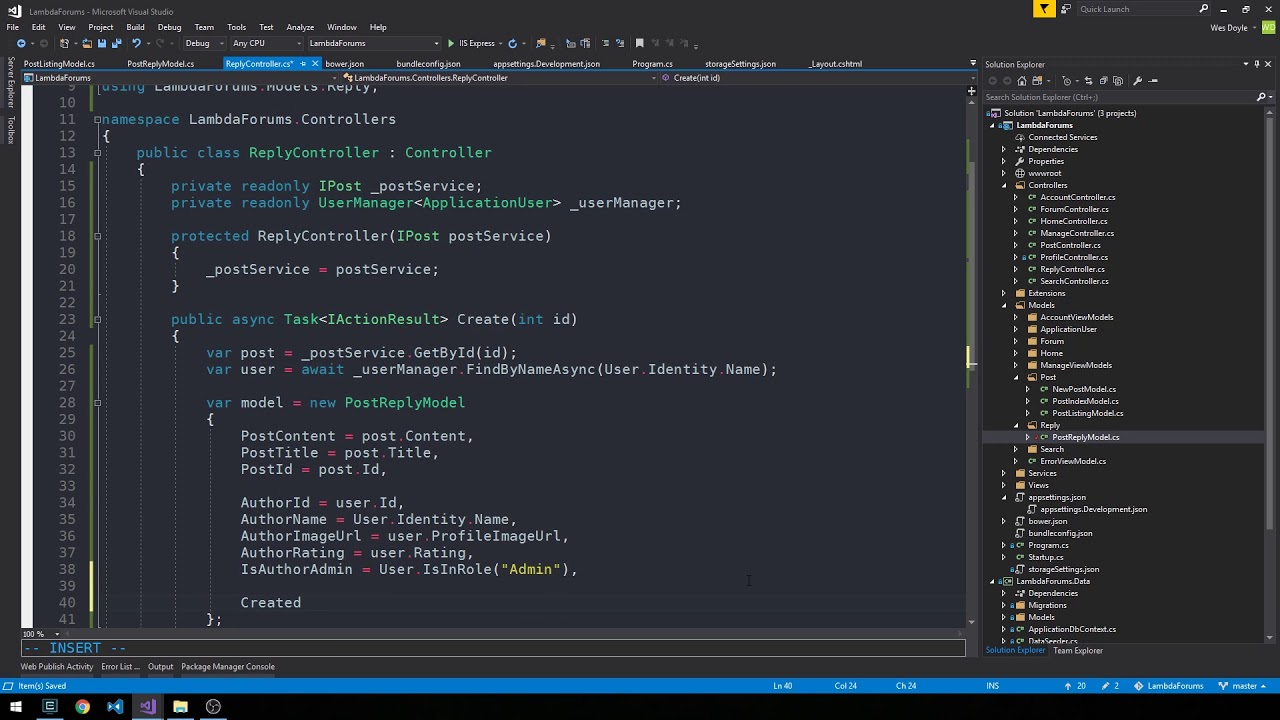Switch to the Program.cs tab

click(x=652, y=64)
